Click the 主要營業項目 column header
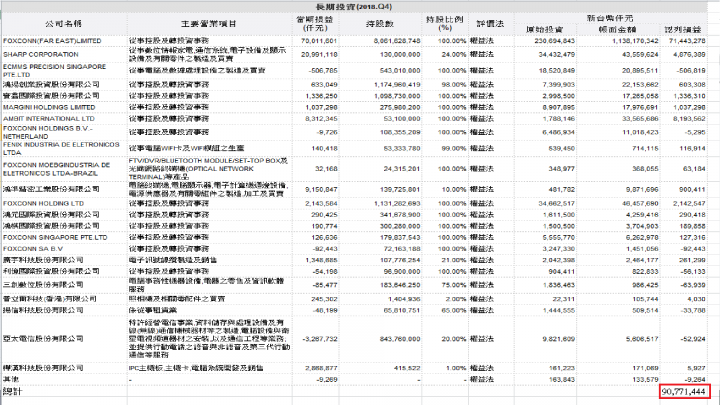 209,24
